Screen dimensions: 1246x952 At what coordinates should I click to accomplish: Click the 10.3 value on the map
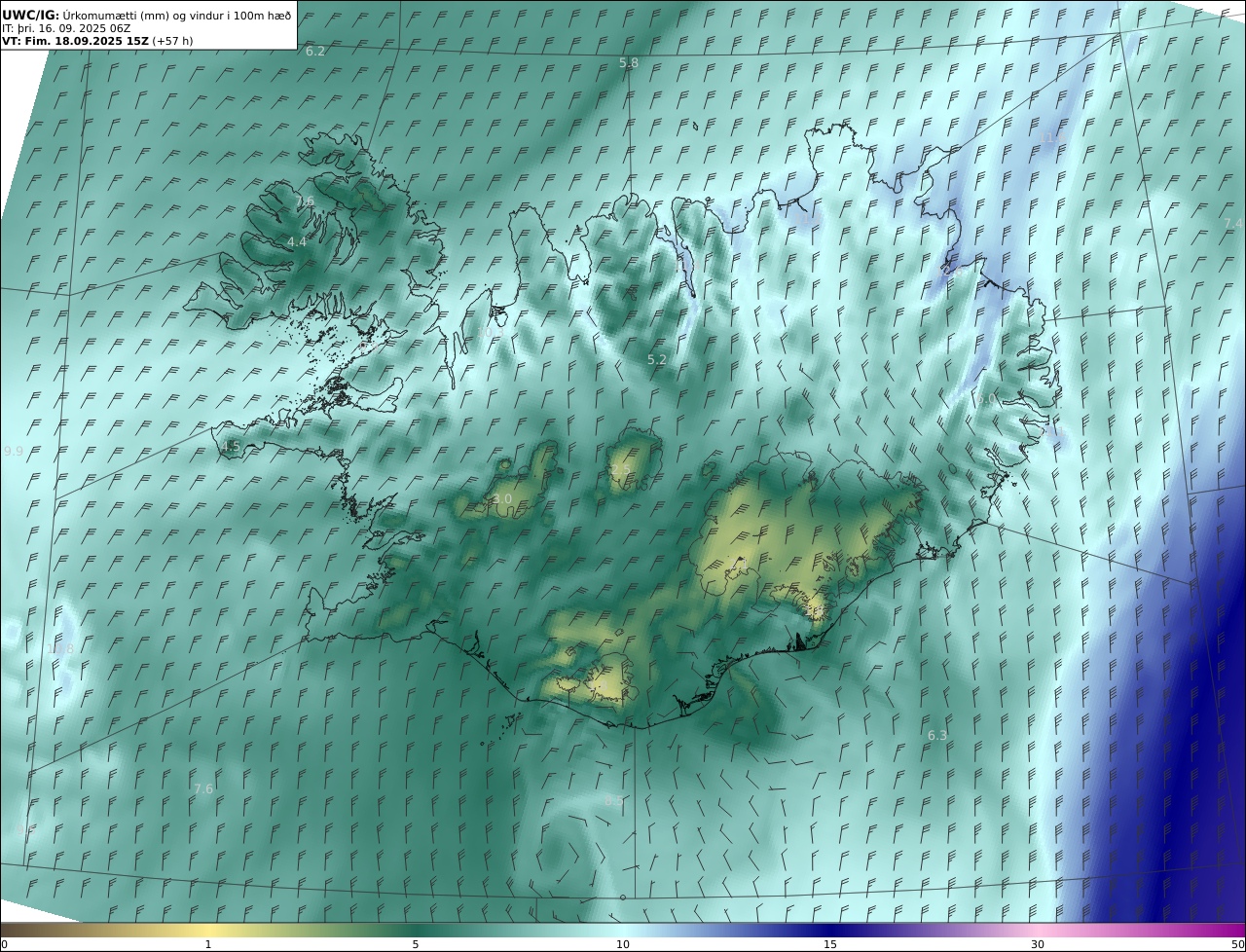[489, 332]
